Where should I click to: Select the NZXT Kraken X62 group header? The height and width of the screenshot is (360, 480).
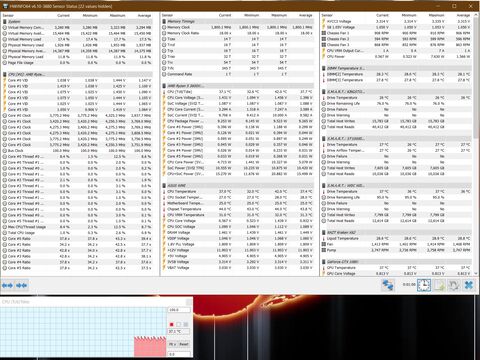pos(397,233)
